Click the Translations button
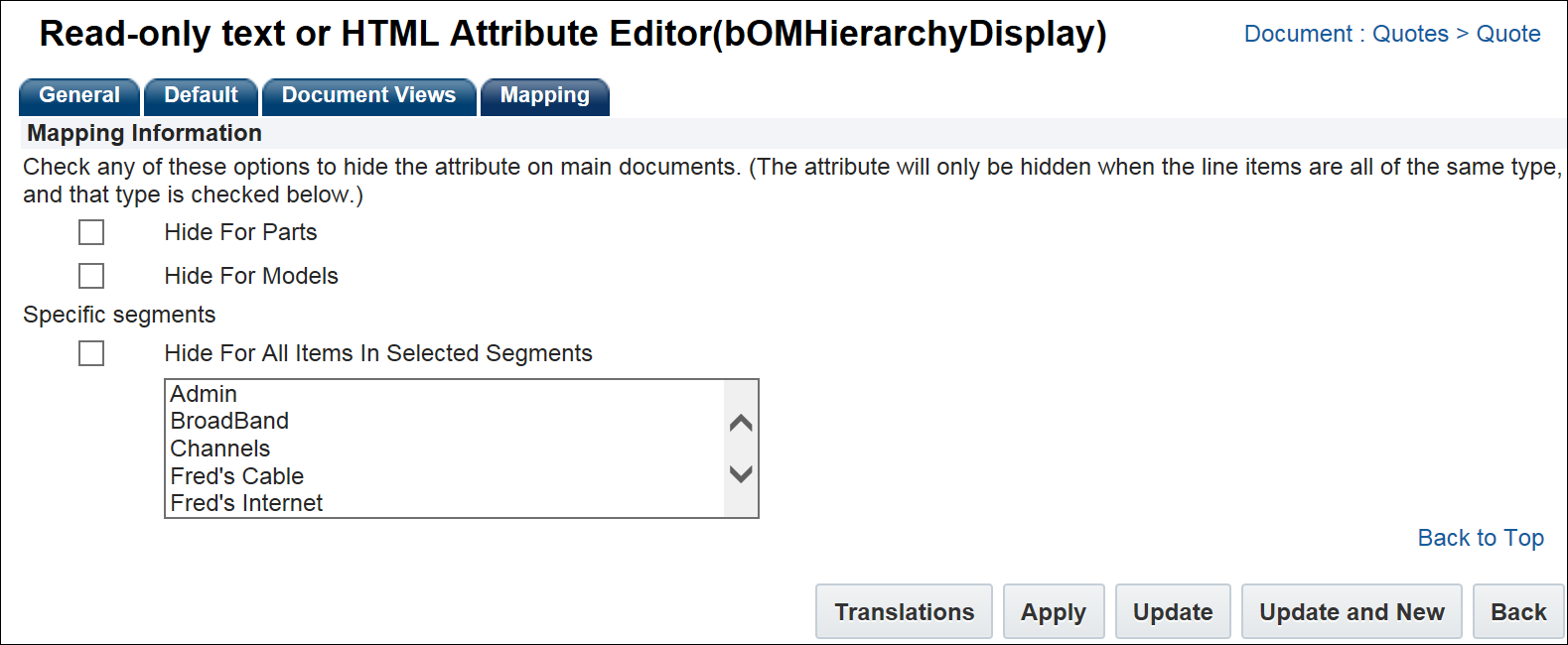The width and height of the screenshot is (1568, 645). pyautogui.click(x=904, y=612)
